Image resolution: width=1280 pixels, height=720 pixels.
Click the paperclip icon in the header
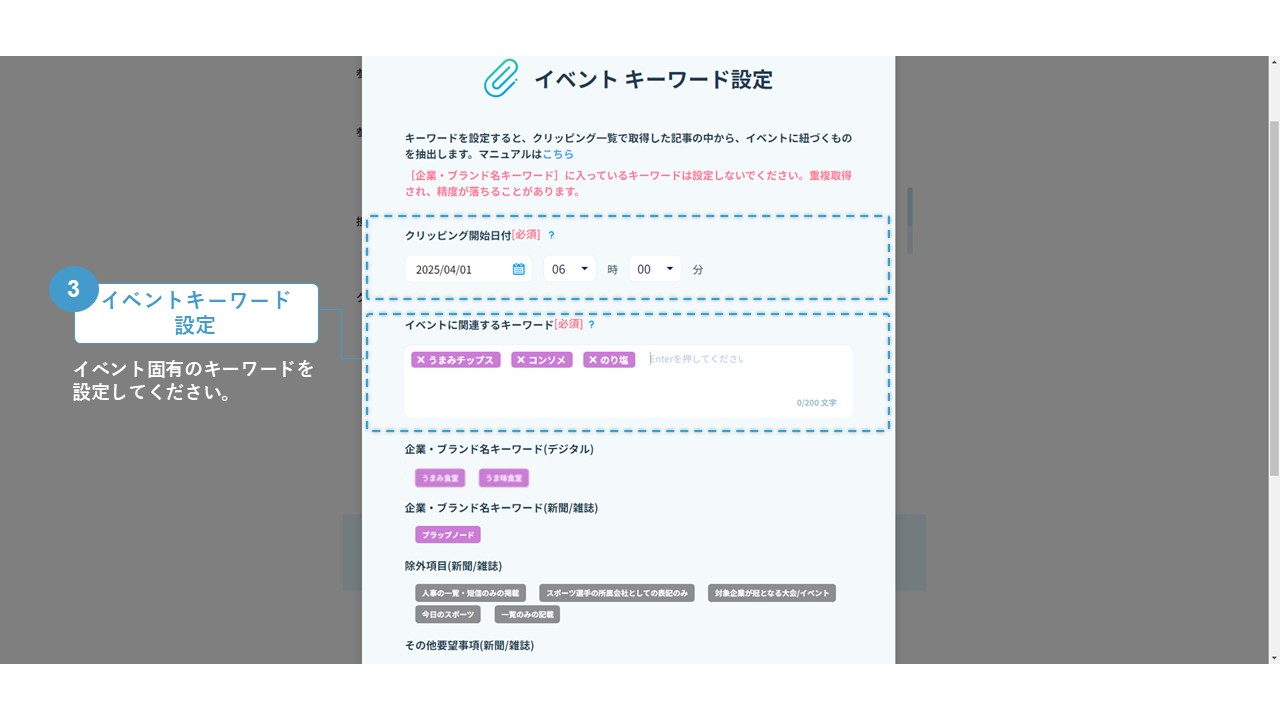coord(501,79)
